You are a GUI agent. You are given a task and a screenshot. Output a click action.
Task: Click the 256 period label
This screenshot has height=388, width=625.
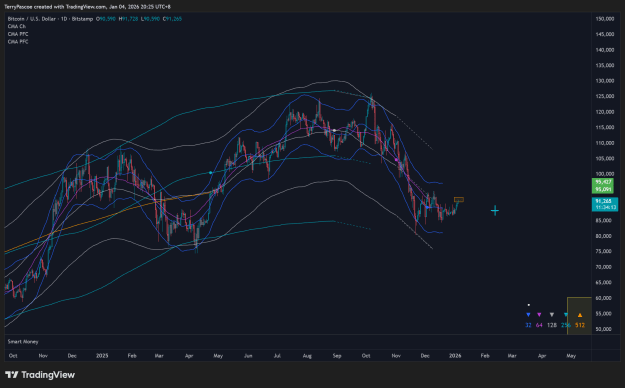(566, 325)
